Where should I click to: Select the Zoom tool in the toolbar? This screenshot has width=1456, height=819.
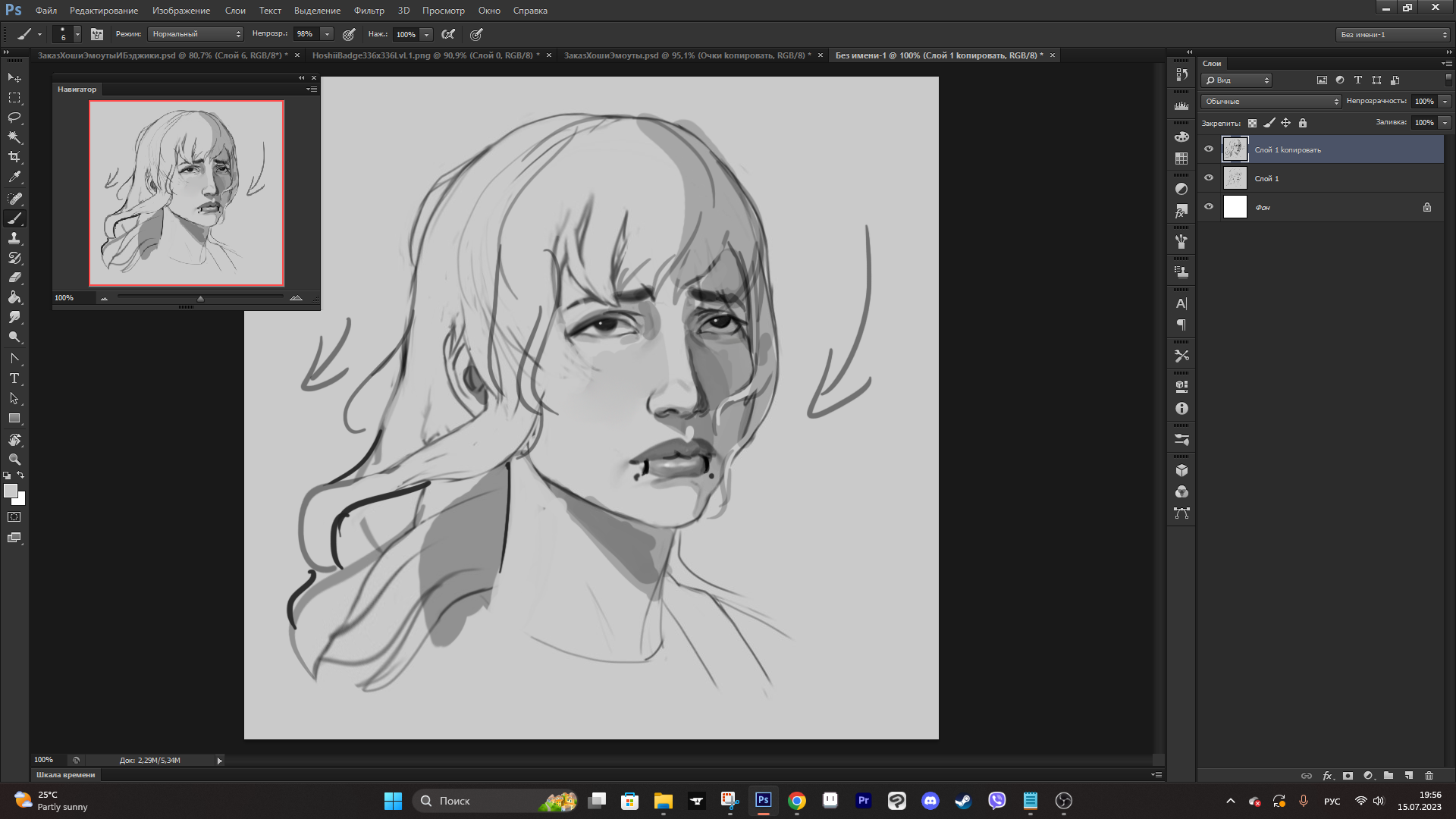click(14, 460)
